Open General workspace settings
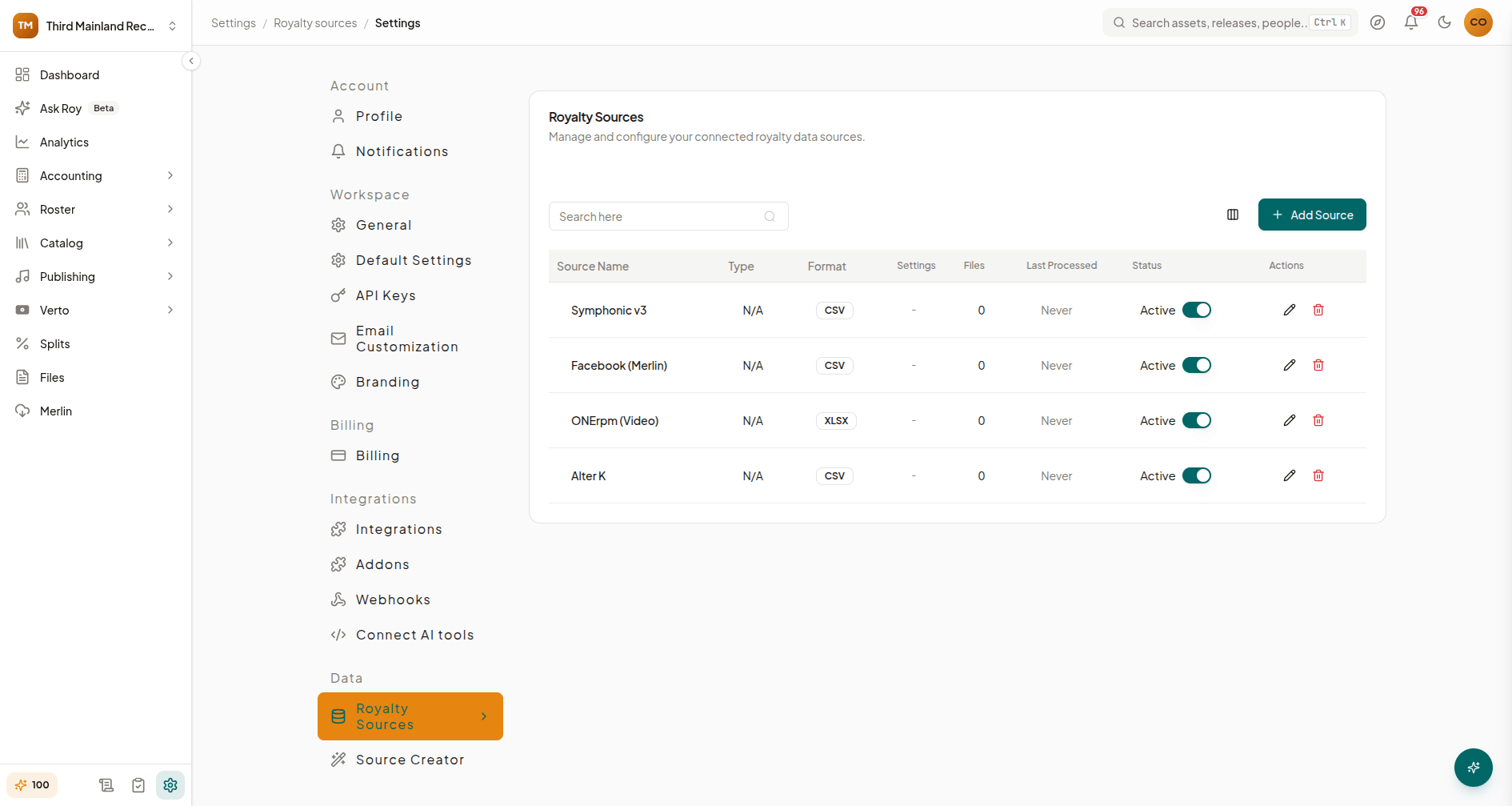This screenshot has height=806, width=1512. (x=410, y=225)
